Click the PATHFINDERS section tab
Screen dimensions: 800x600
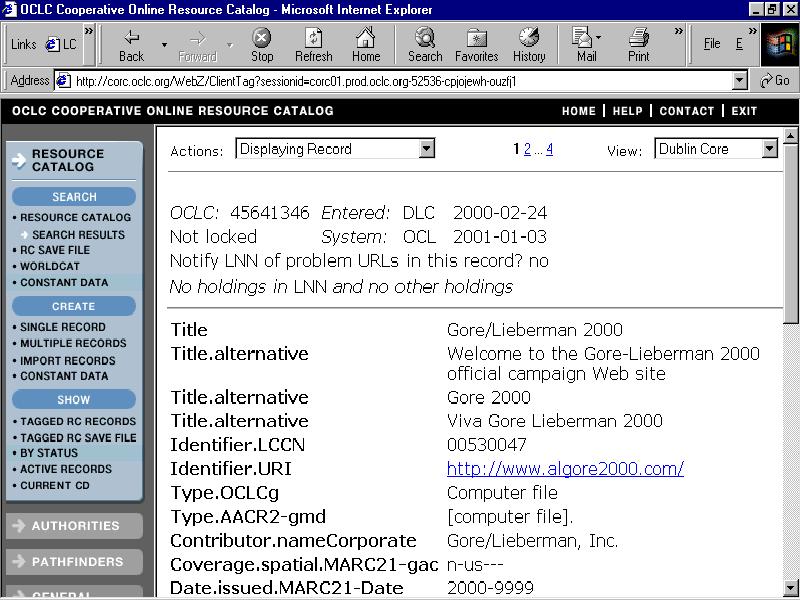coord(74,561)
